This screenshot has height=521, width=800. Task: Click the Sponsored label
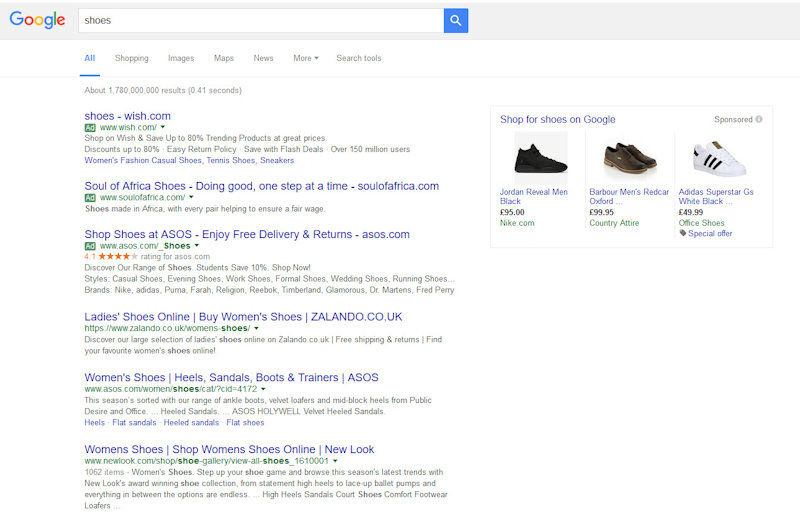pyautogui.click(x=733, y=119)
